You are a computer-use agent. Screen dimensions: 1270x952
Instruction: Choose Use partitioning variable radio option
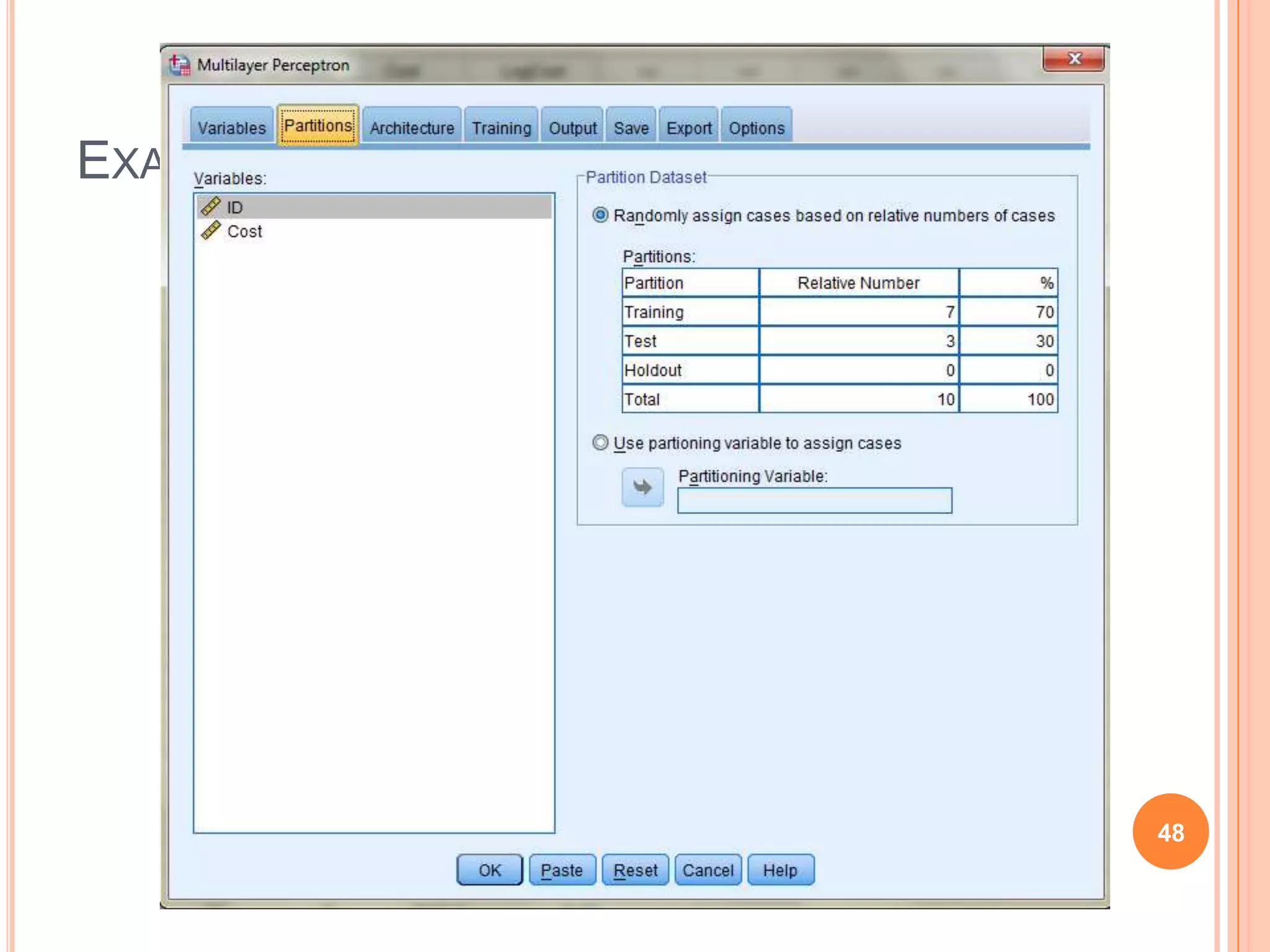pyautogui.click(x=600, y=443)
